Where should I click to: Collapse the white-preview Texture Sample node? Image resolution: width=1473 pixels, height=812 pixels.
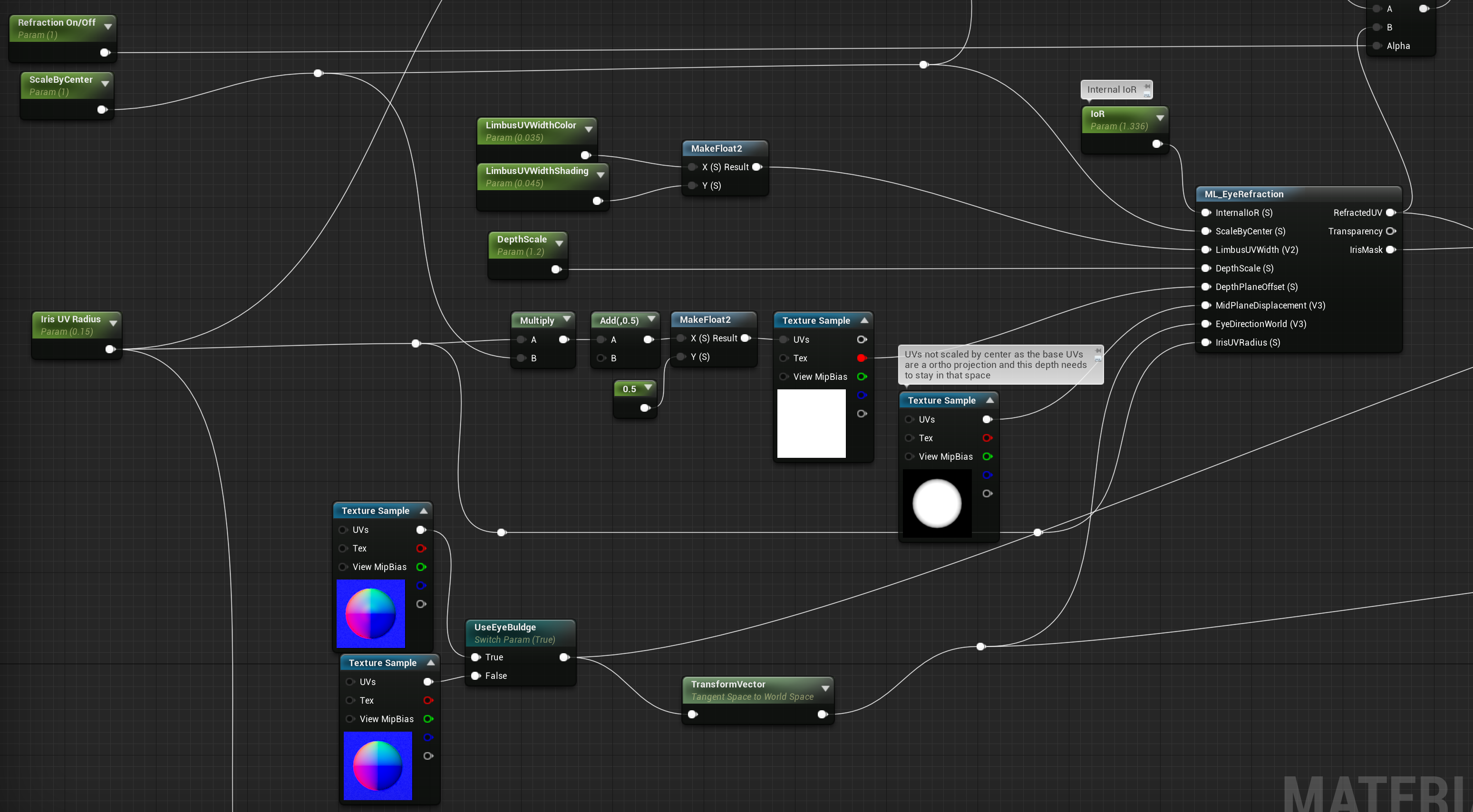(864, 320)
